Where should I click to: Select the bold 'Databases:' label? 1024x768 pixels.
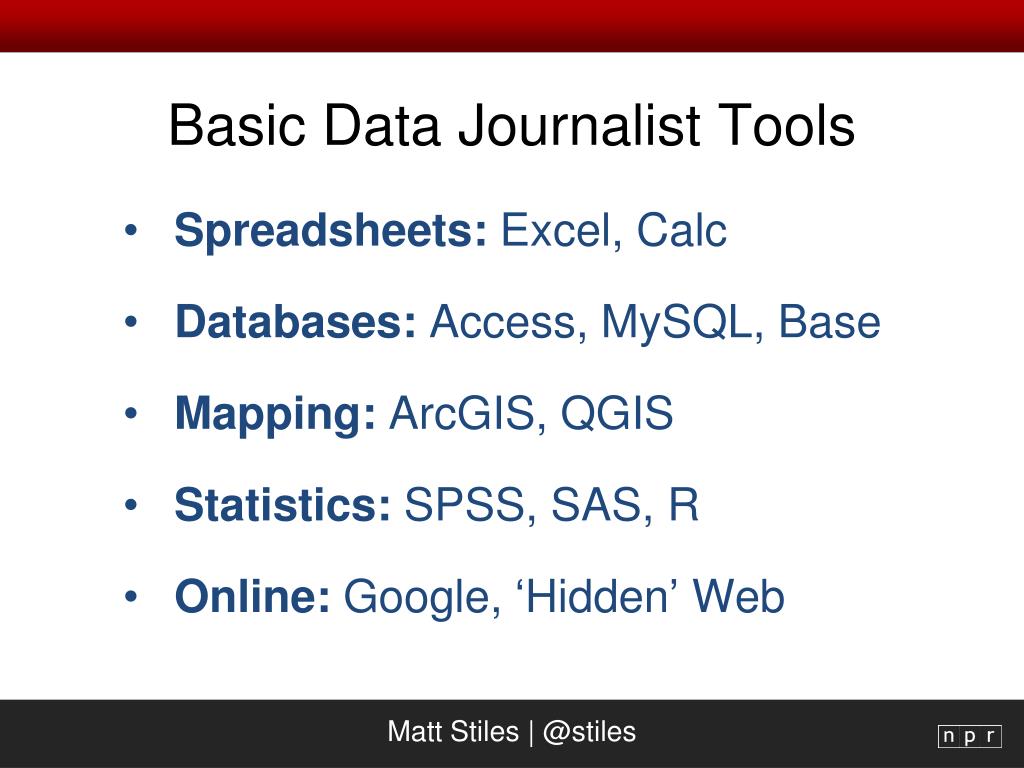pyautogui.click(x=295, y=322)
